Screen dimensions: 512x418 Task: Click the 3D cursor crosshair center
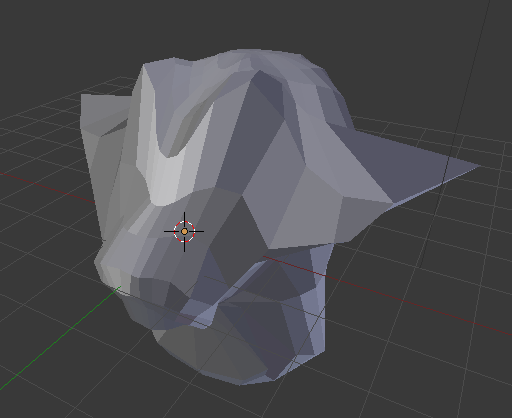184,231
